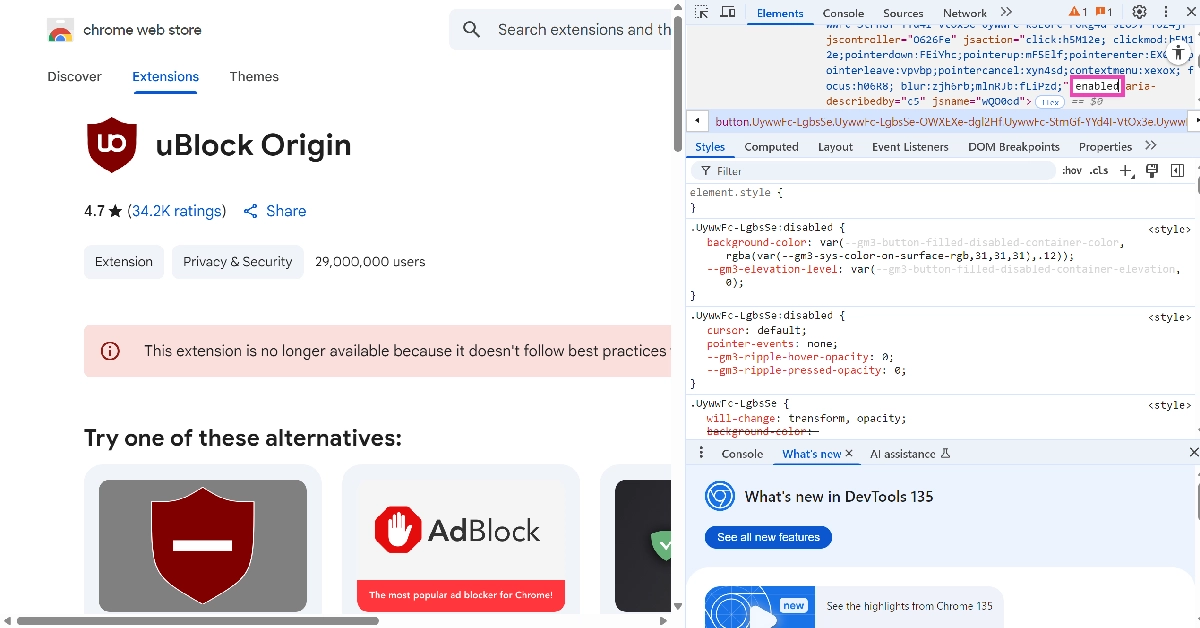
Task: Open the DevTools kebab menu
Action: (1164, 12)
